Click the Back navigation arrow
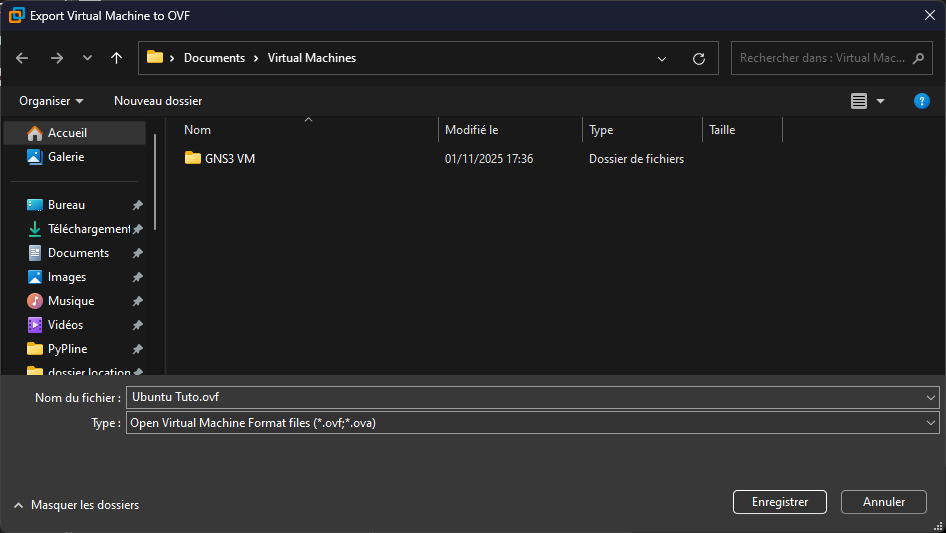946x533 pixels. 22,58
